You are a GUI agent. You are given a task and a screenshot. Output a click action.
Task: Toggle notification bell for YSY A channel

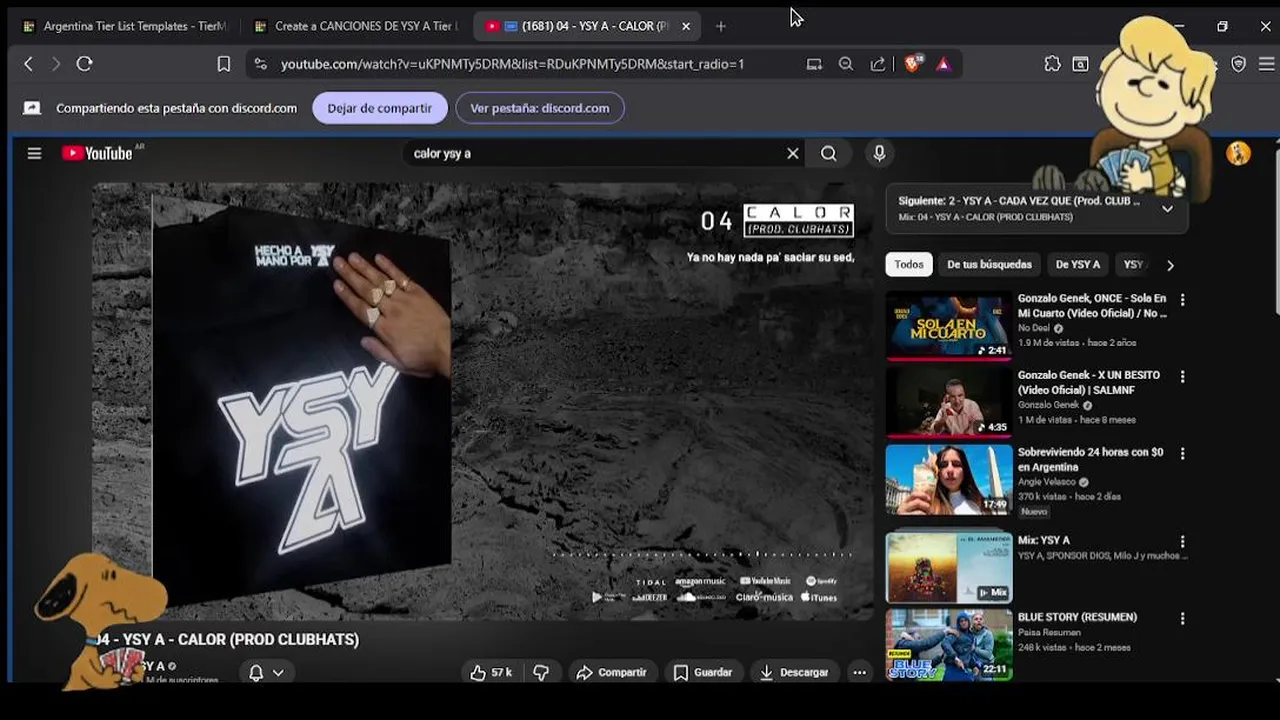(256, 672)
